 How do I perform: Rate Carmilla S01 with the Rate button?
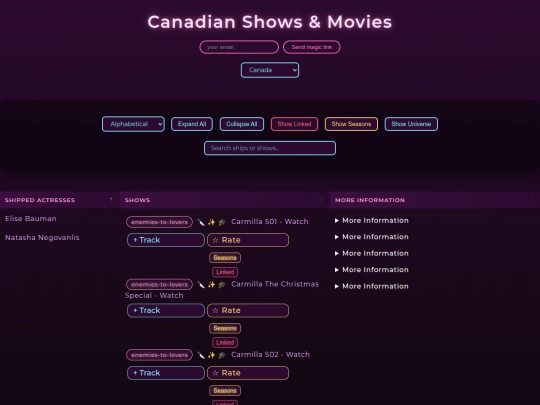click(248, 240)
